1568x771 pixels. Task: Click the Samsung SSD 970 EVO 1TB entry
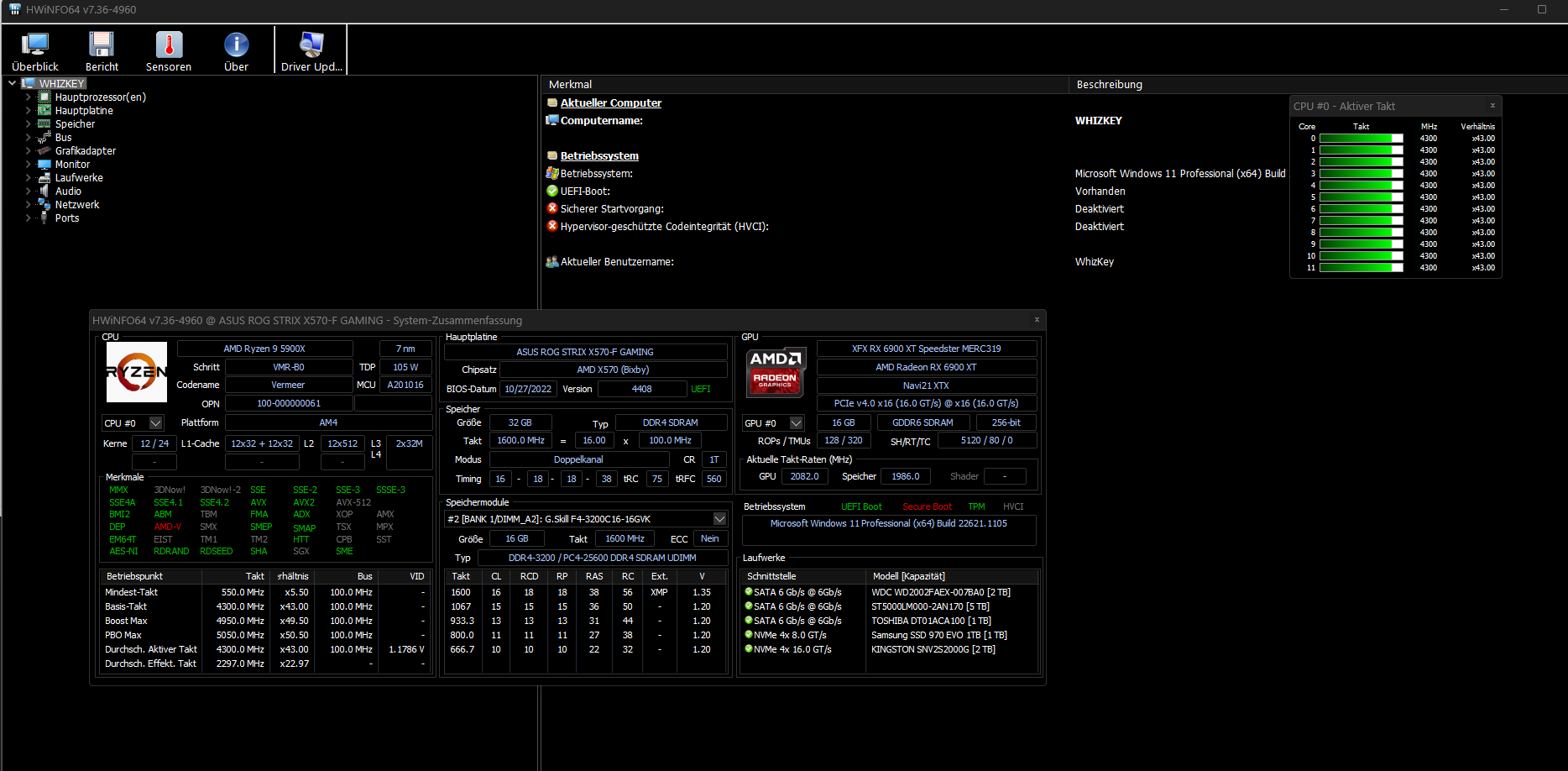coord(939,635)
